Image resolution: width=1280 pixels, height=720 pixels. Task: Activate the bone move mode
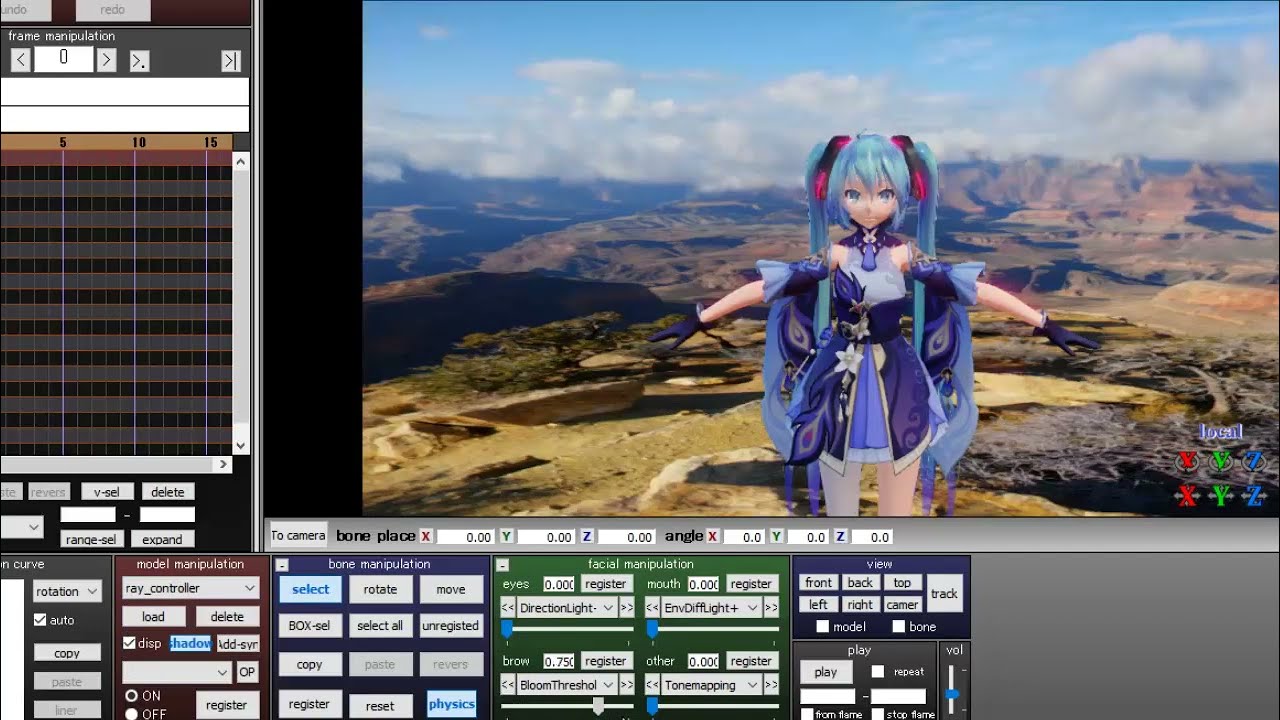click(x=450, y=589)
